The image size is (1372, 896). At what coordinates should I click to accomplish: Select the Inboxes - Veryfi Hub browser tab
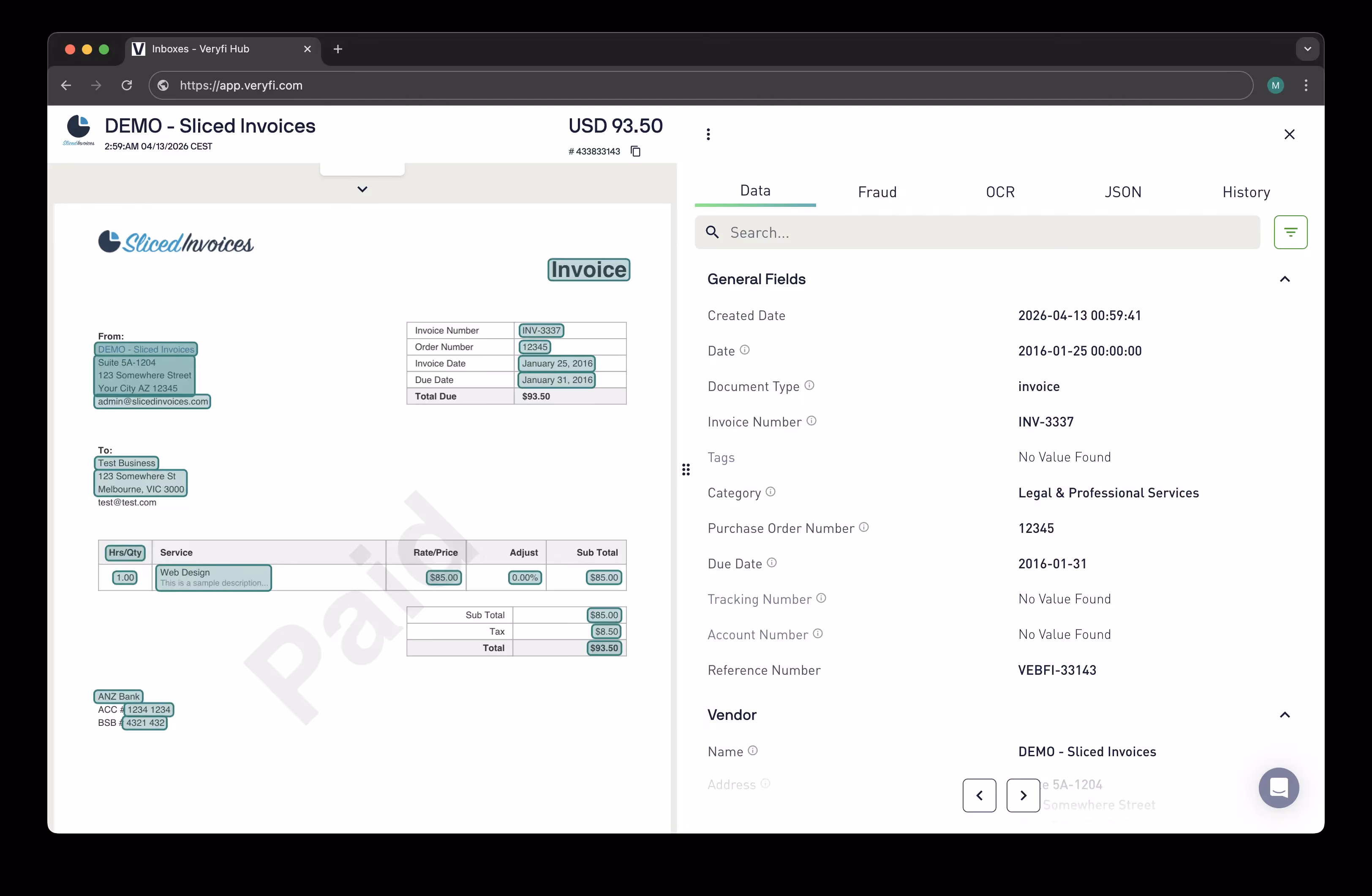point(222,49)
